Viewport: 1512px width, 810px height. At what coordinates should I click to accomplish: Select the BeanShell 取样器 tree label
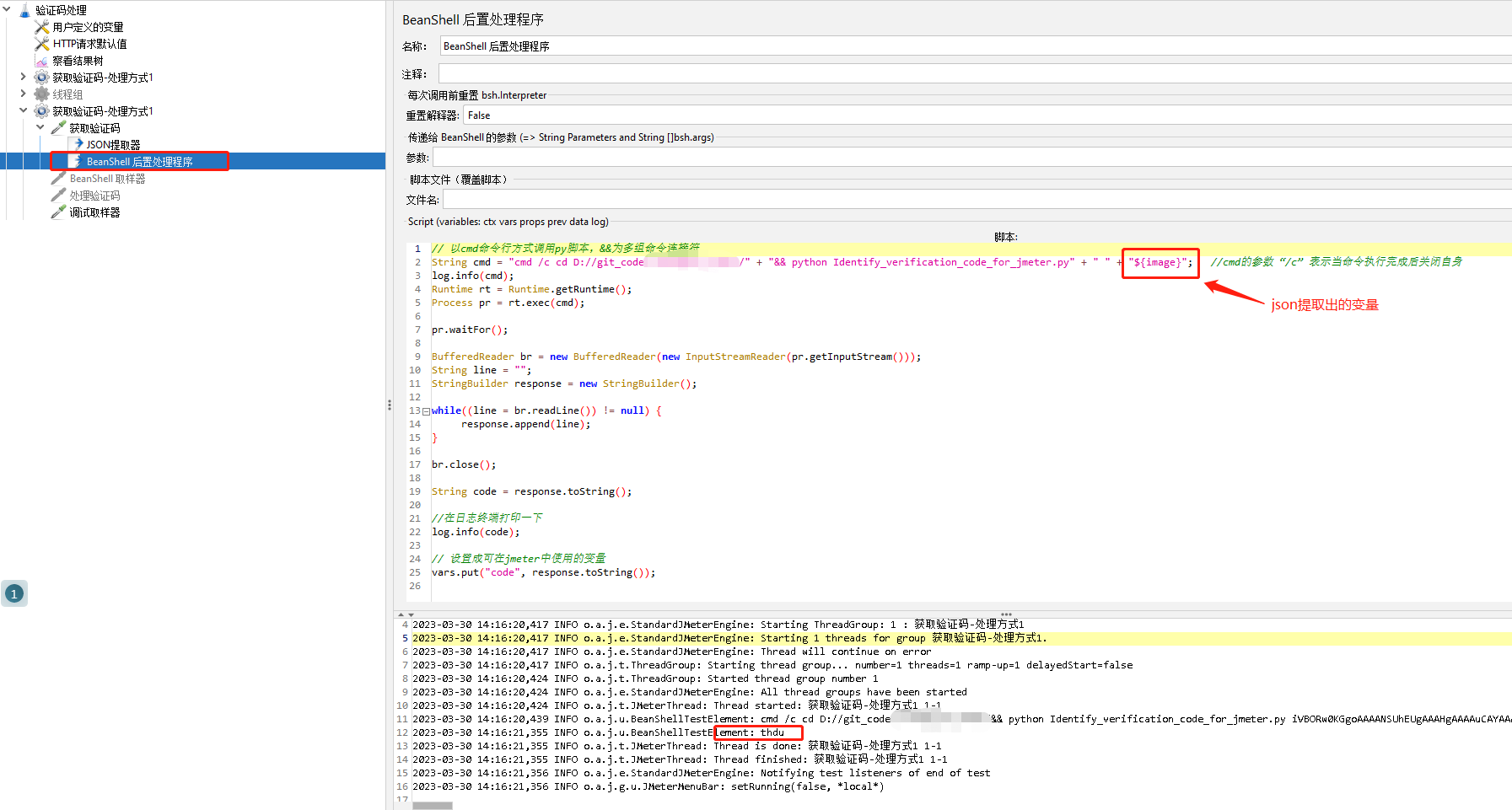click(x=107, y=179)
